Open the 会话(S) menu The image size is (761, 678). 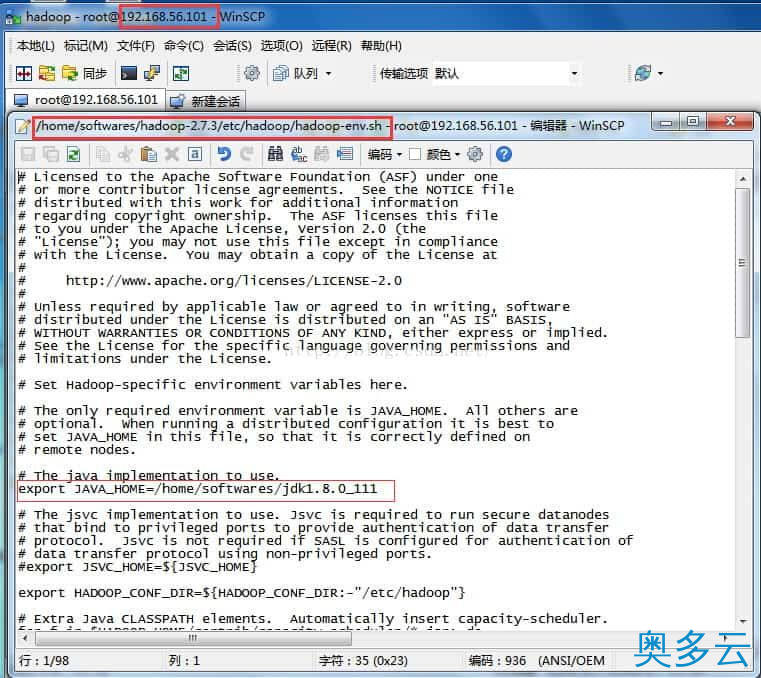pos(232,46)
